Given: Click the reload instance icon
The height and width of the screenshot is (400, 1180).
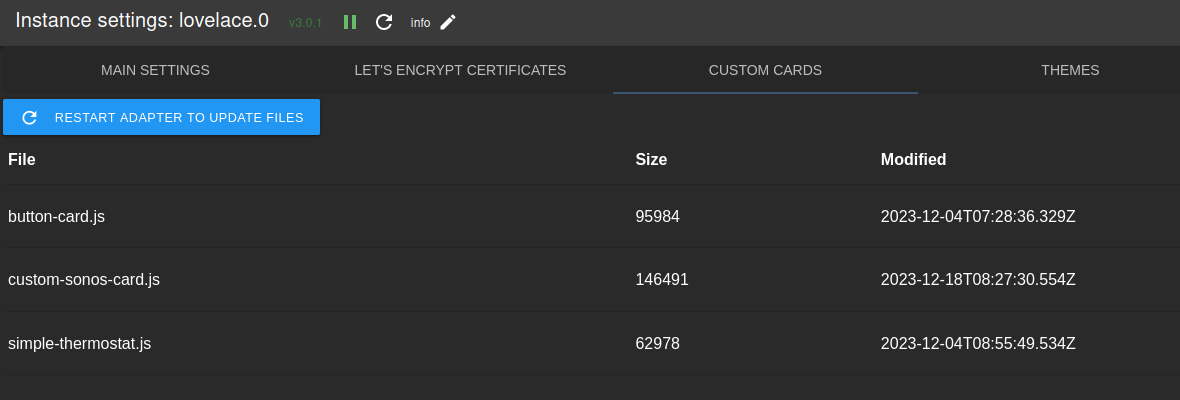Looking at the screenshot, I should point(384,22).
